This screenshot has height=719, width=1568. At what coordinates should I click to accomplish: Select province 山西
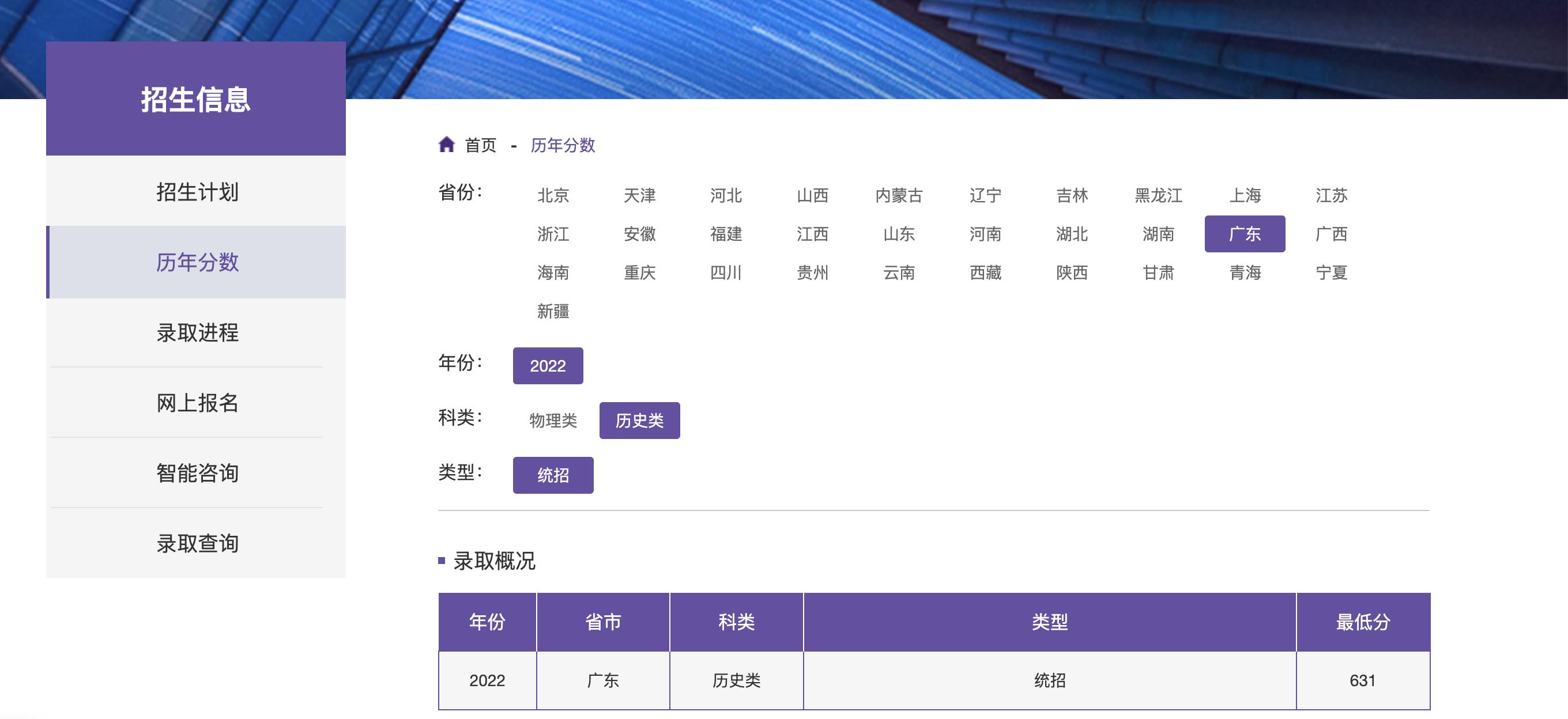[x=812, y=195]
